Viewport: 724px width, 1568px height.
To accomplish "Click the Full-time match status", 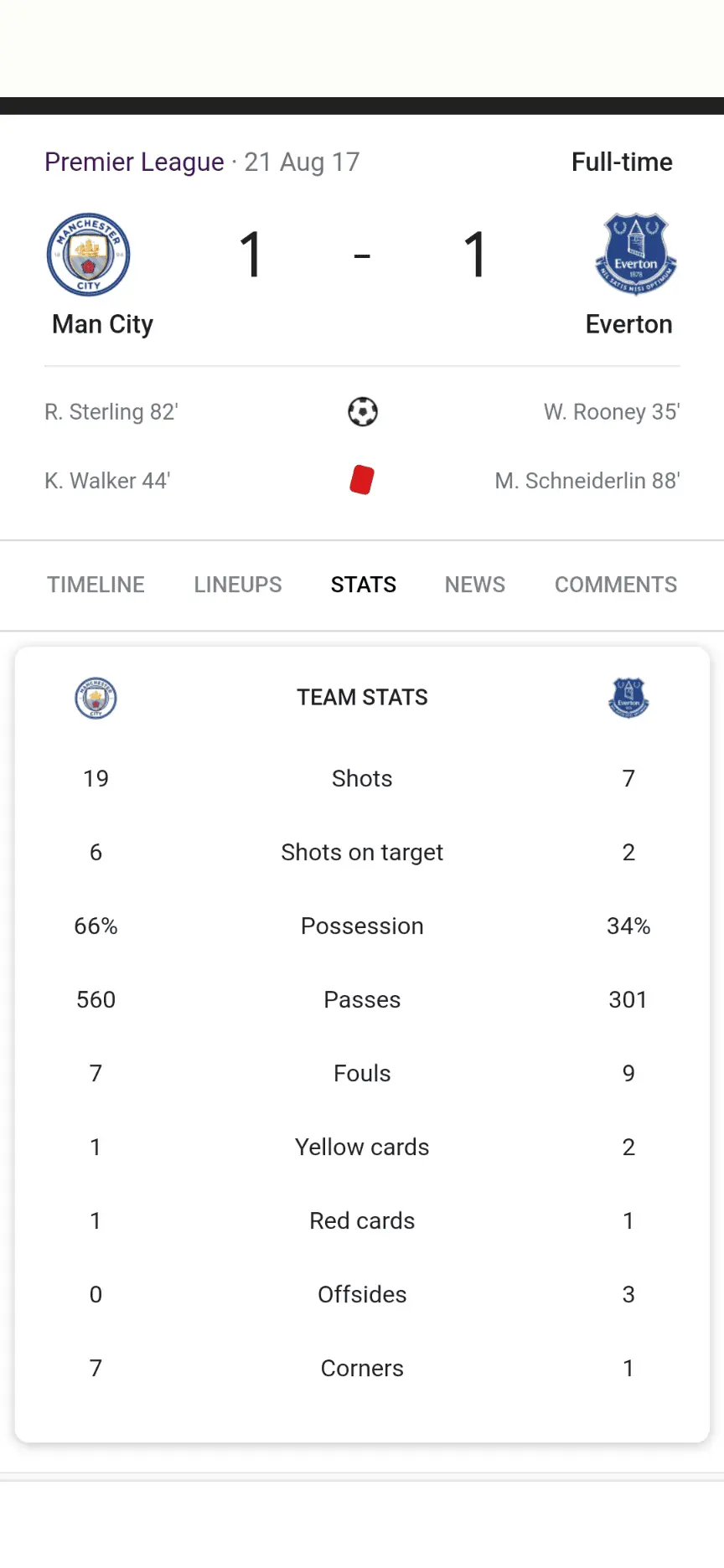I will (622, 162).
